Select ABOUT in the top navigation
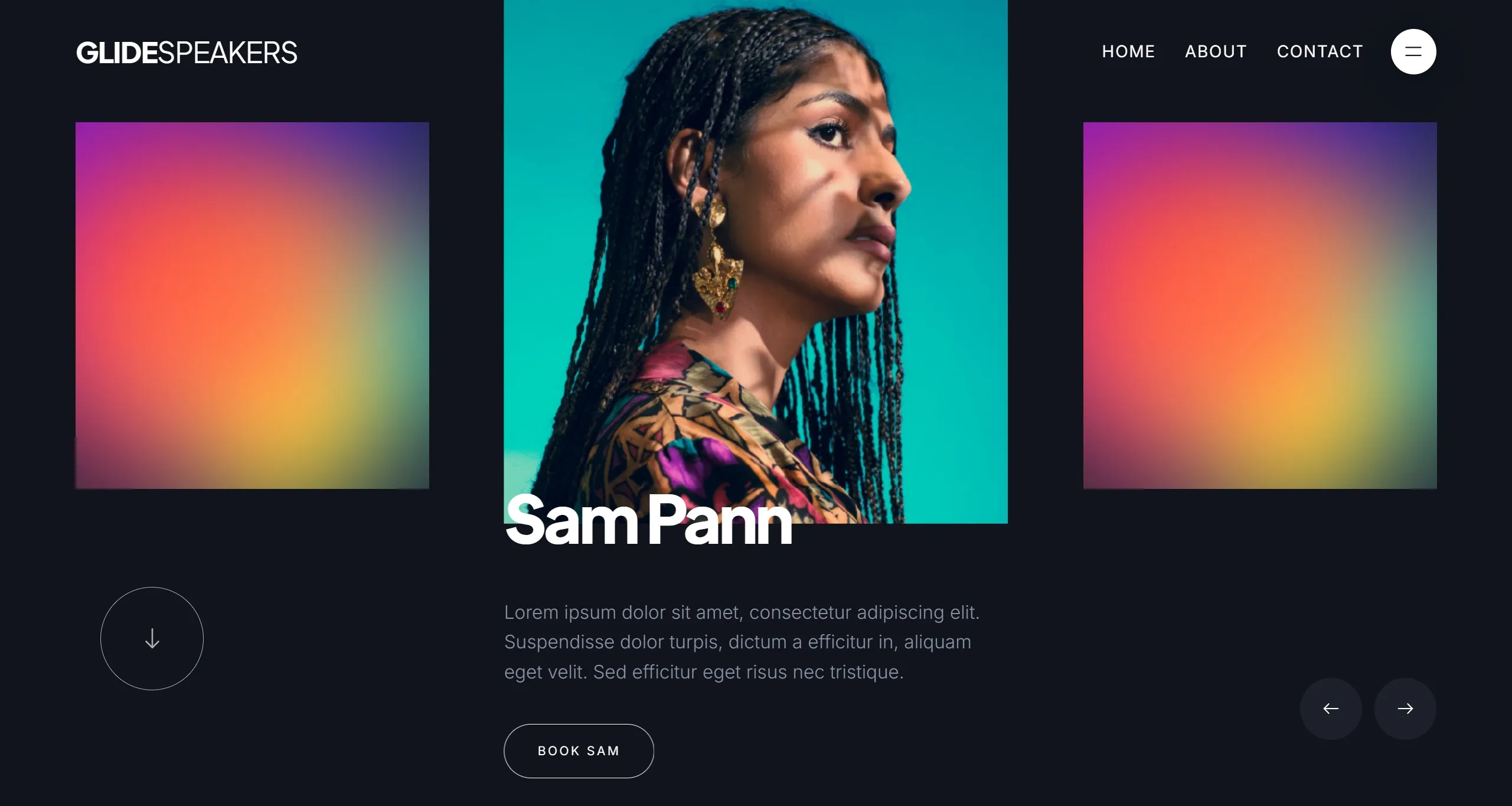The height and width of the screenshot is (806, 1512). pos(1216,51)
